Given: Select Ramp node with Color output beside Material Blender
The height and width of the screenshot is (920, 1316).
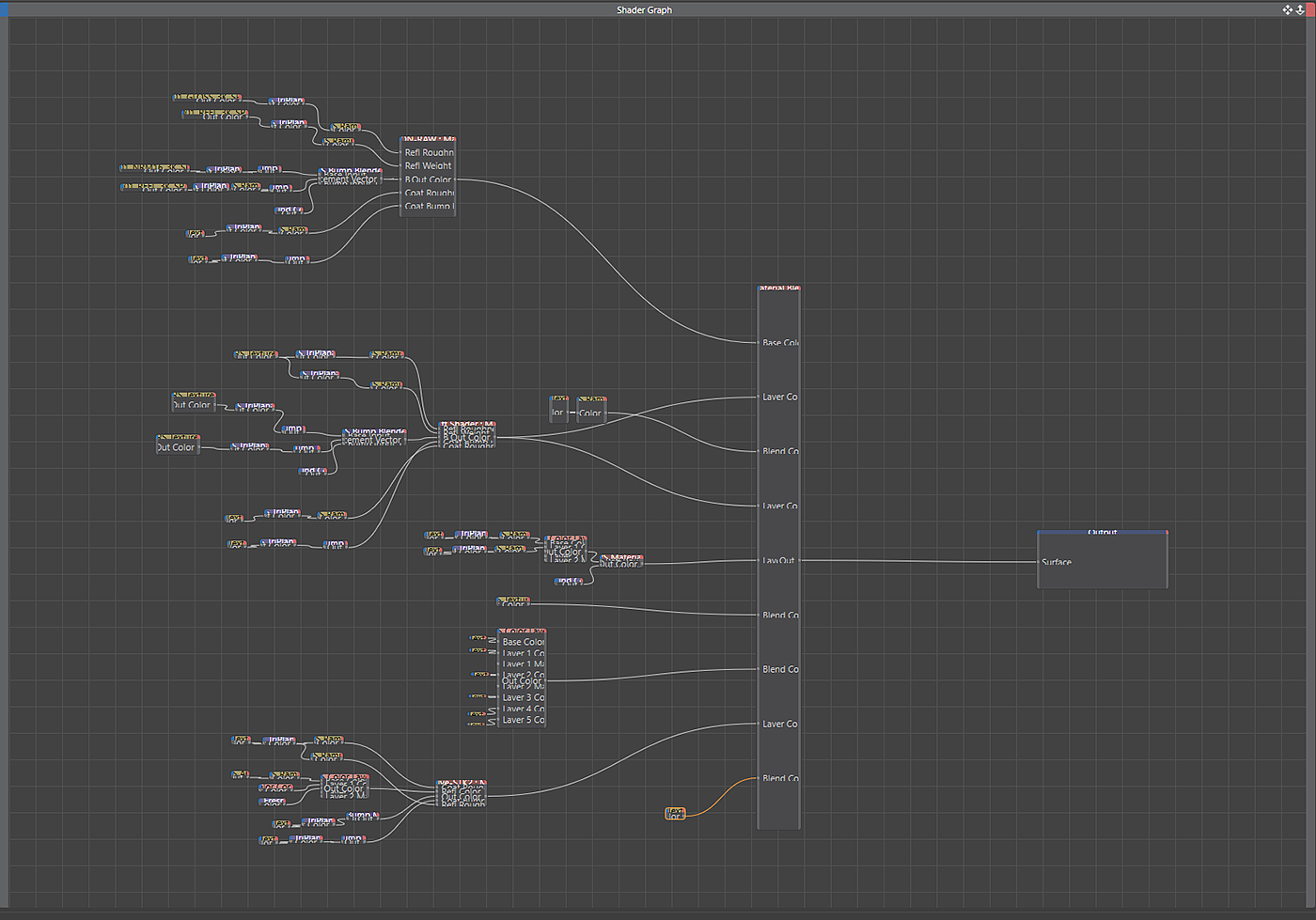Looking at the screenshot, I should tap(590, 408).
